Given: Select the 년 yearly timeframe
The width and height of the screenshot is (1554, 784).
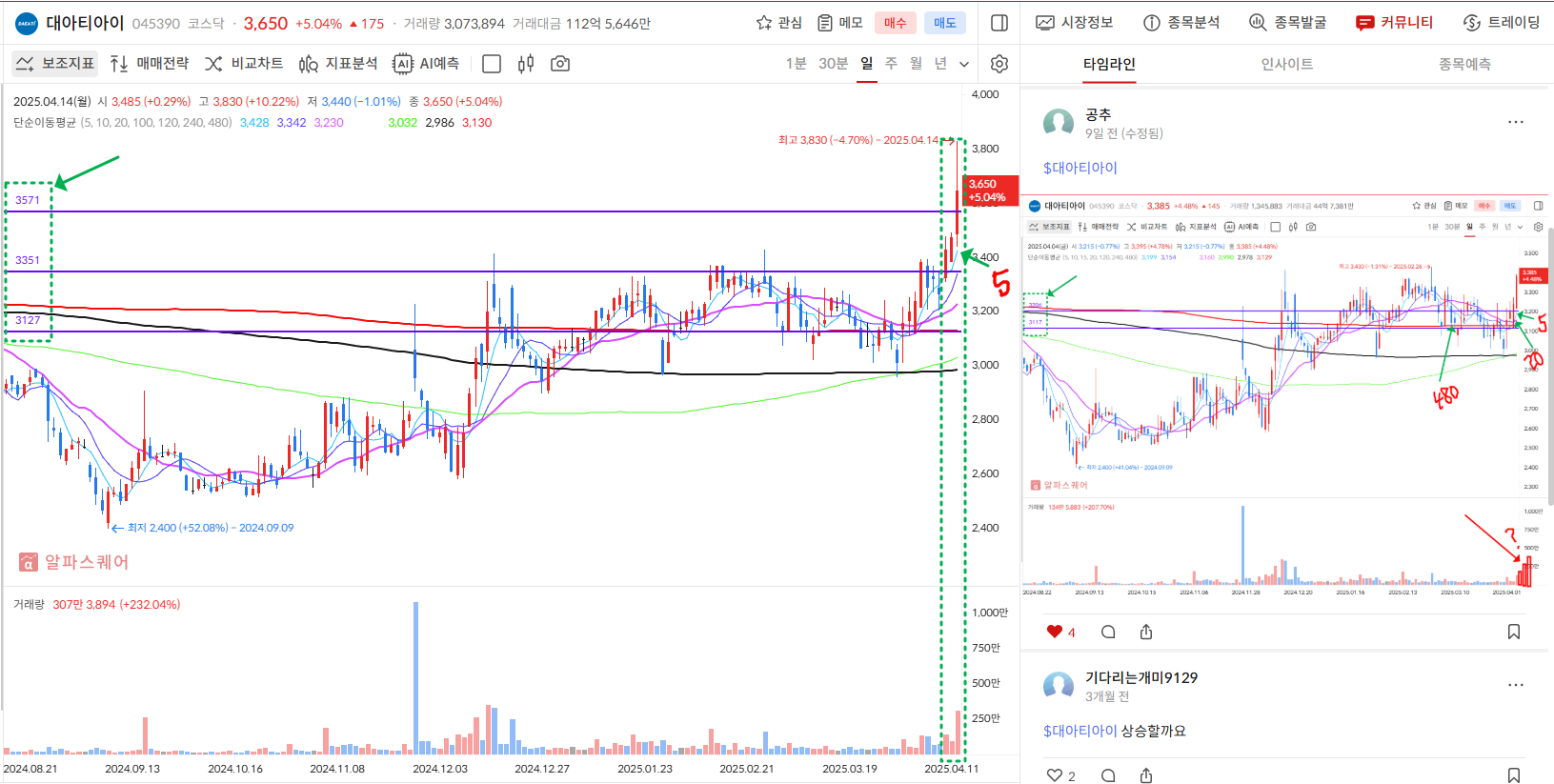Looking at the screenshot, I should pos(940,64).
